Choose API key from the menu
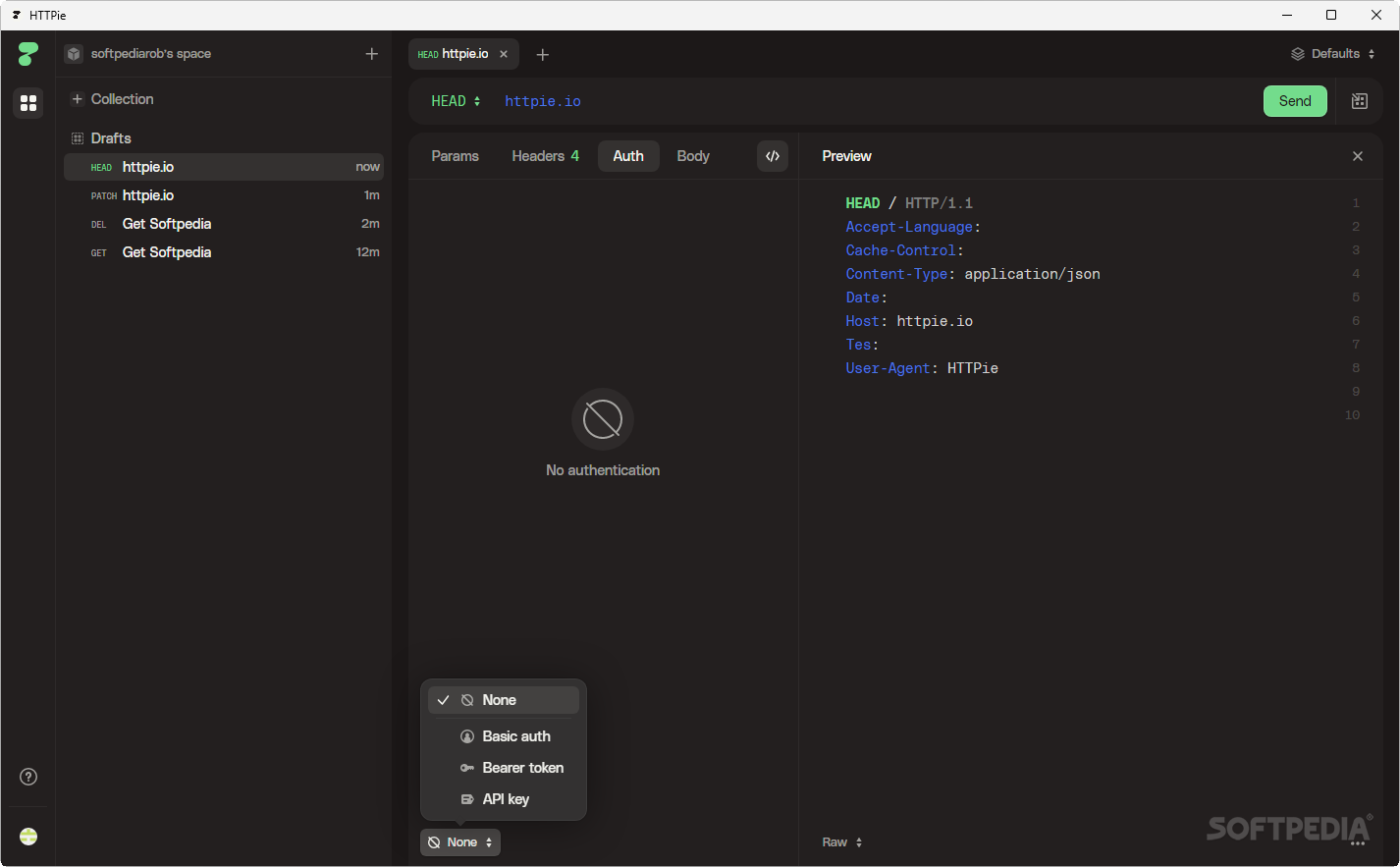The height and width of the screenshot is (867, 1400). [504, 799]
